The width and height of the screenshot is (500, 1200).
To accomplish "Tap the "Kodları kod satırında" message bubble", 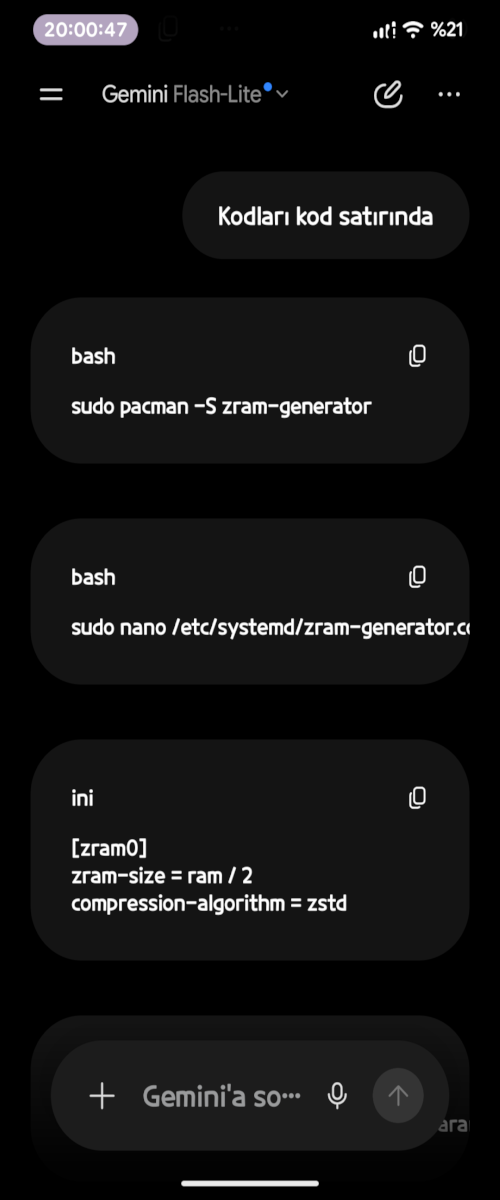I will (x=325, y=217).
